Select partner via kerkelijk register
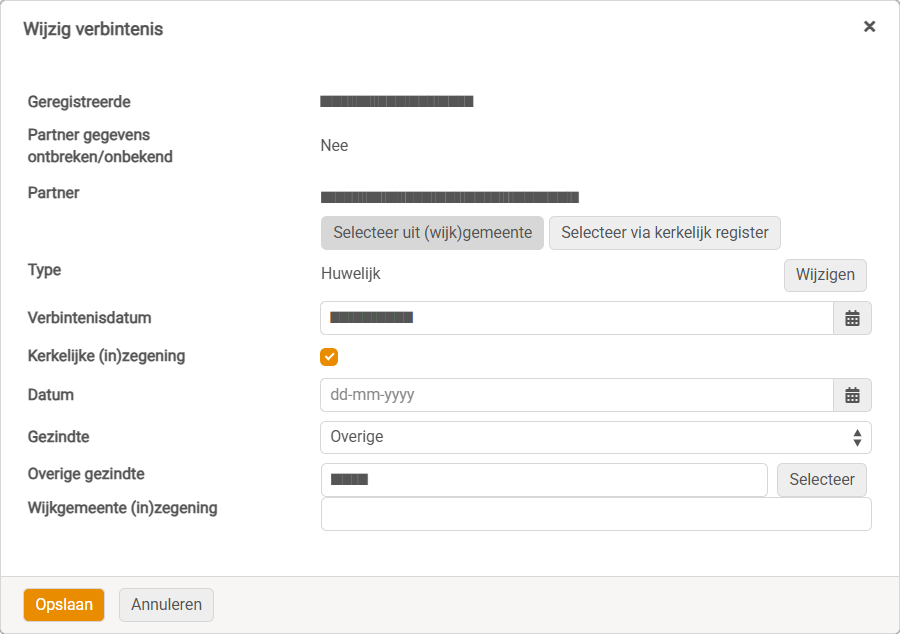900x634 pixels. point(665,233)
